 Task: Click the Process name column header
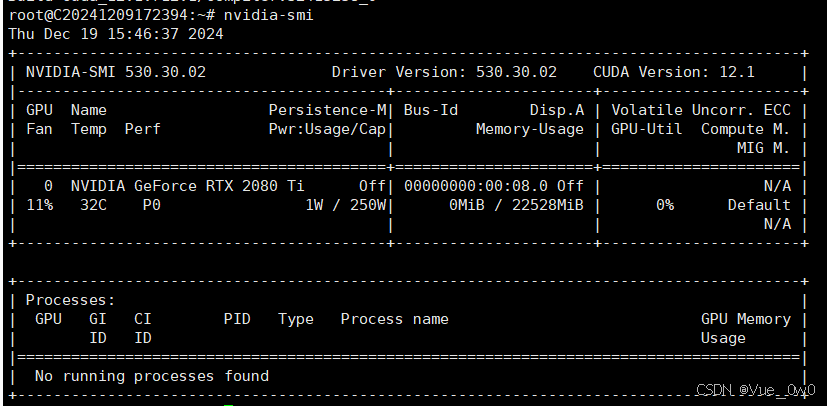pyautogui.click(x=395, y=320)
